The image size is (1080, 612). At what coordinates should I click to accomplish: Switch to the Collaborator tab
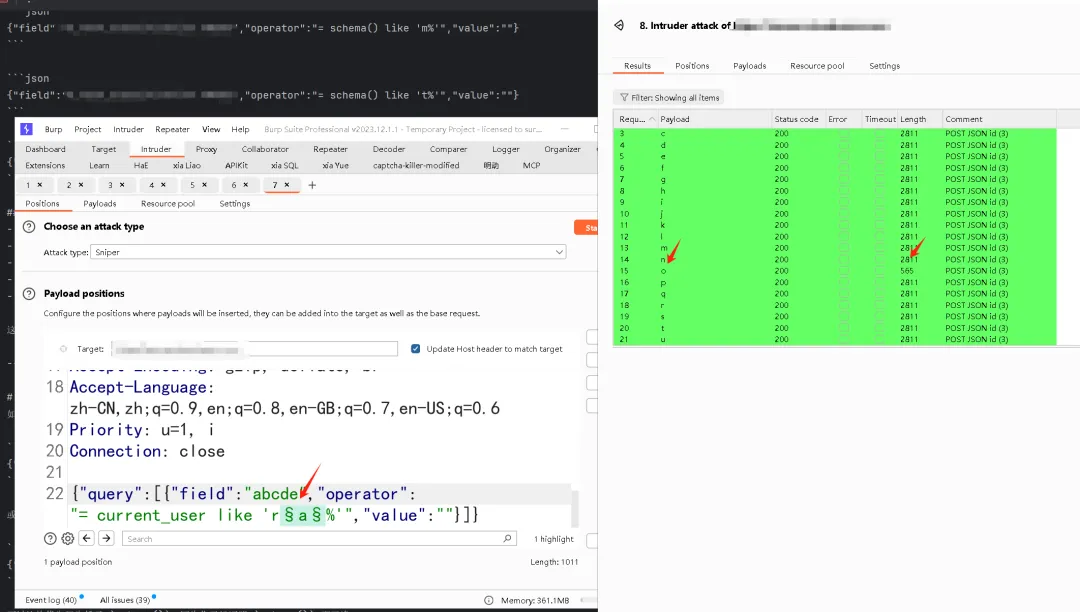[265, 149]
